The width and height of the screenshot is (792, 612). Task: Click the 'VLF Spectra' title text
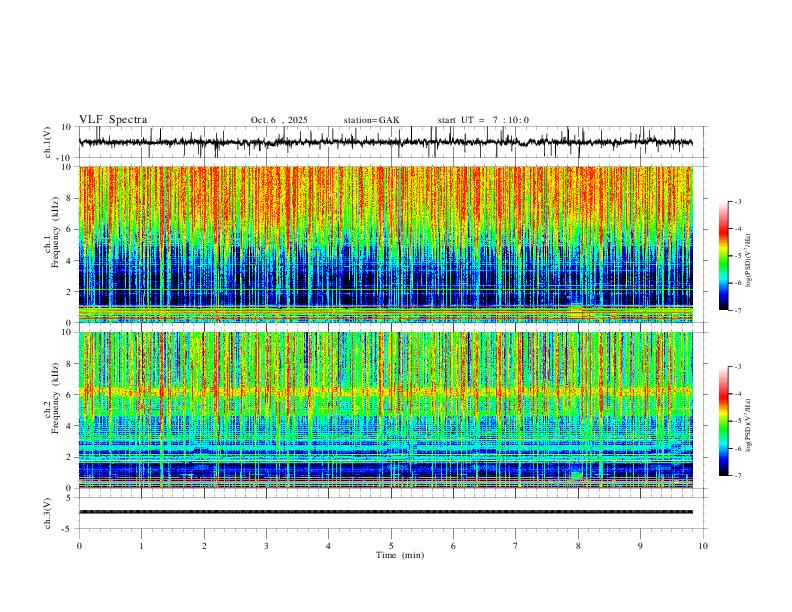pos(113,120)
